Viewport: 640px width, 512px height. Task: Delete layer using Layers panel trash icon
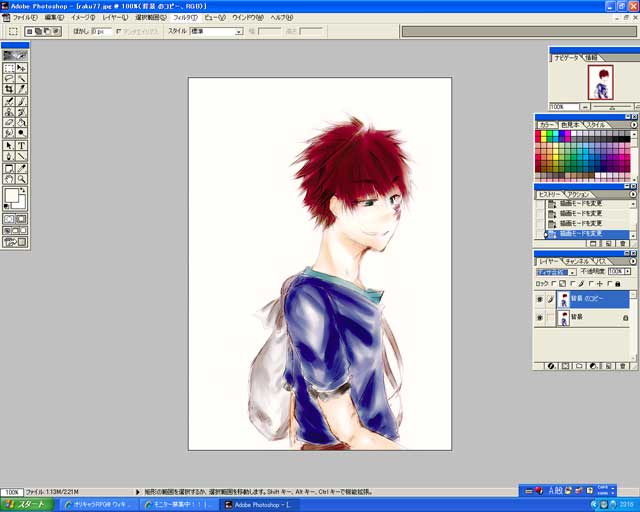622,366
